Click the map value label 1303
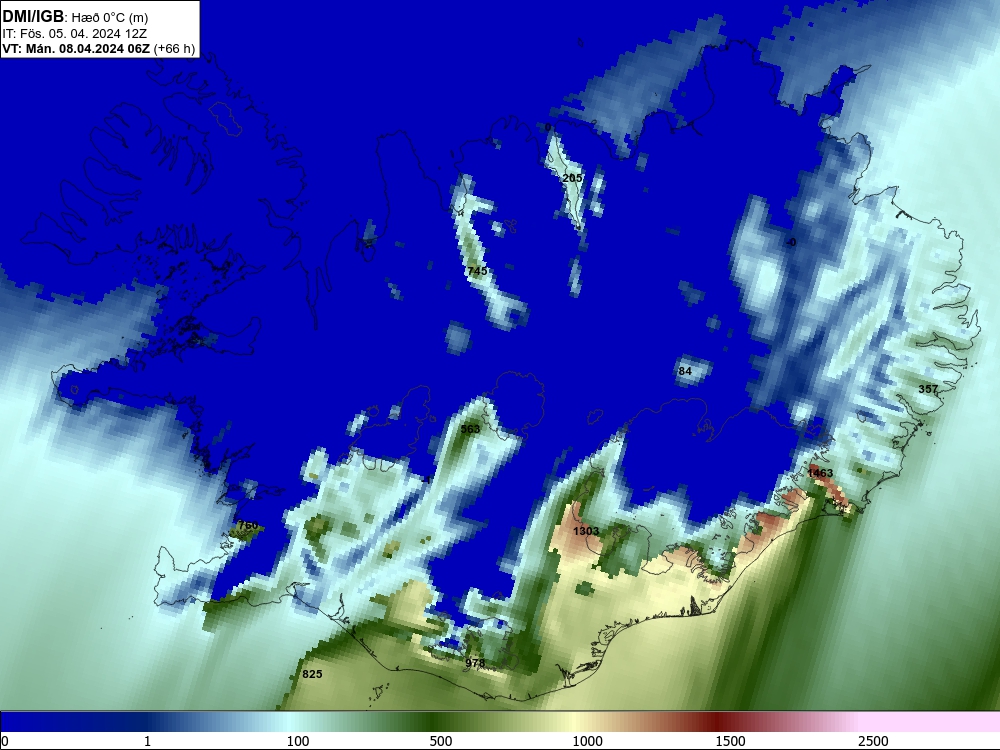 [585, 531]
